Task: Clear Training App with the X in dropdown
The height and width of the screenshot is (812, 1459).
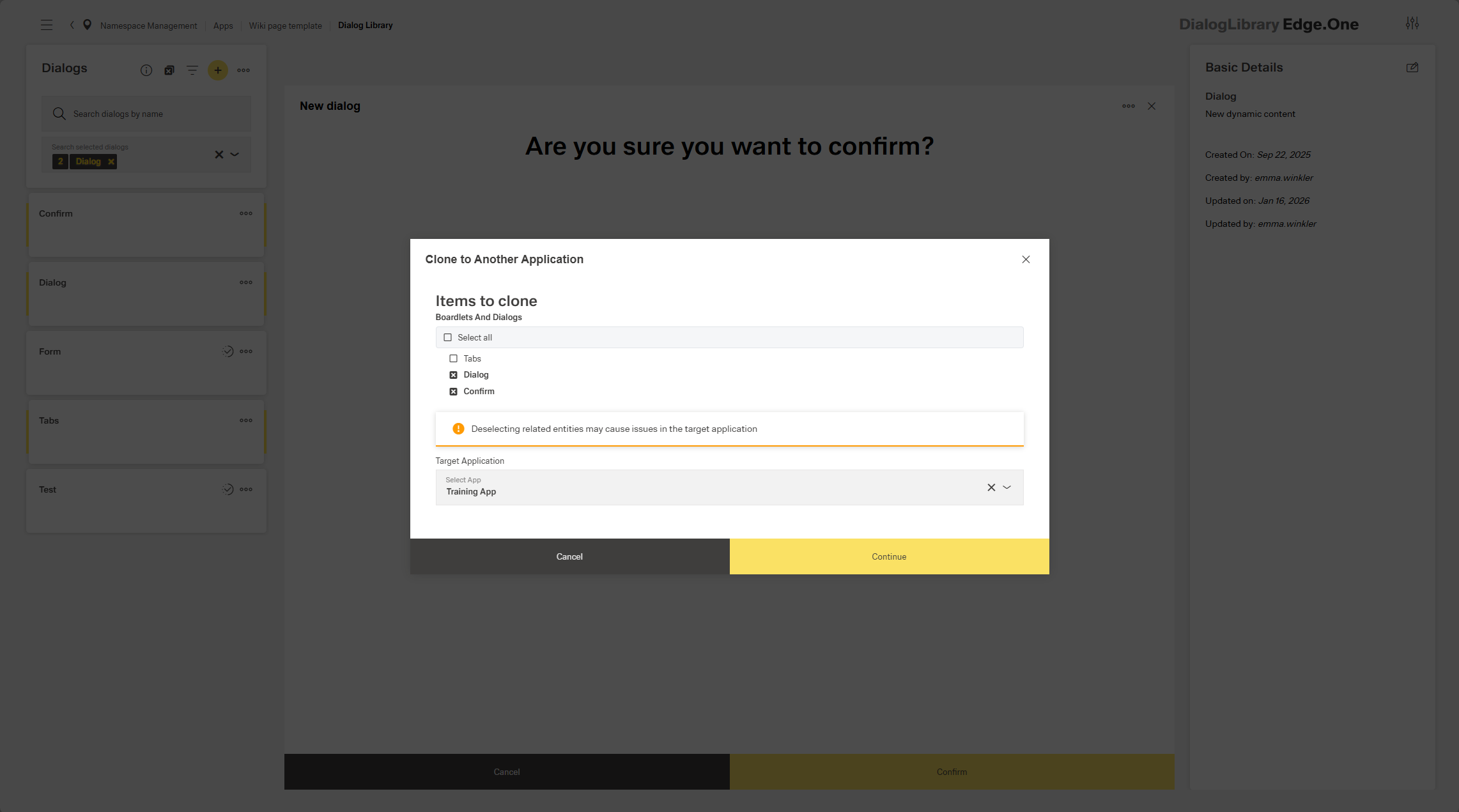Action: tap(991, 487)
